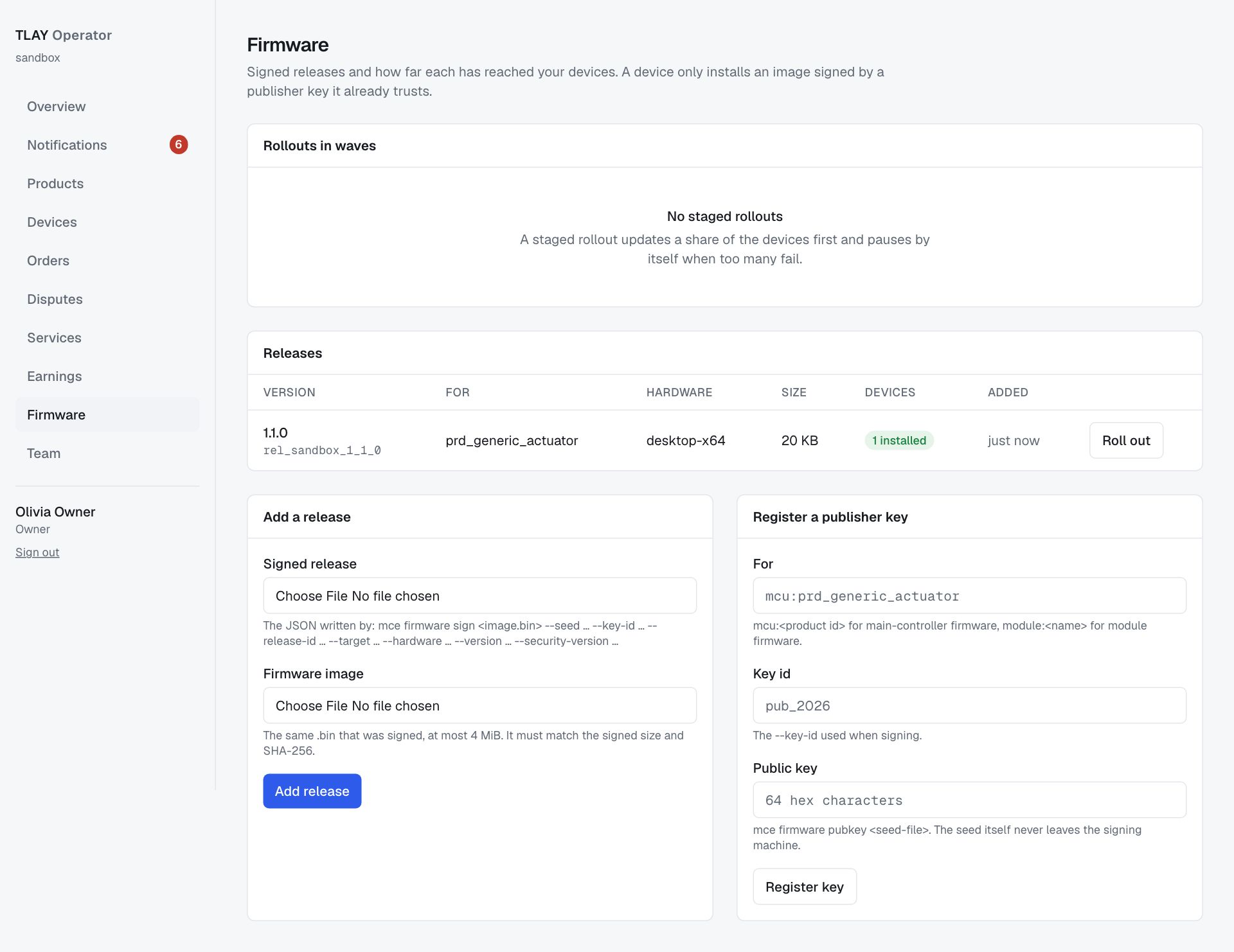Viewport: 1234px width, 952px height.
Task: Click the SIZE column header
Action: pyautogui.click(x=794, y=392)
